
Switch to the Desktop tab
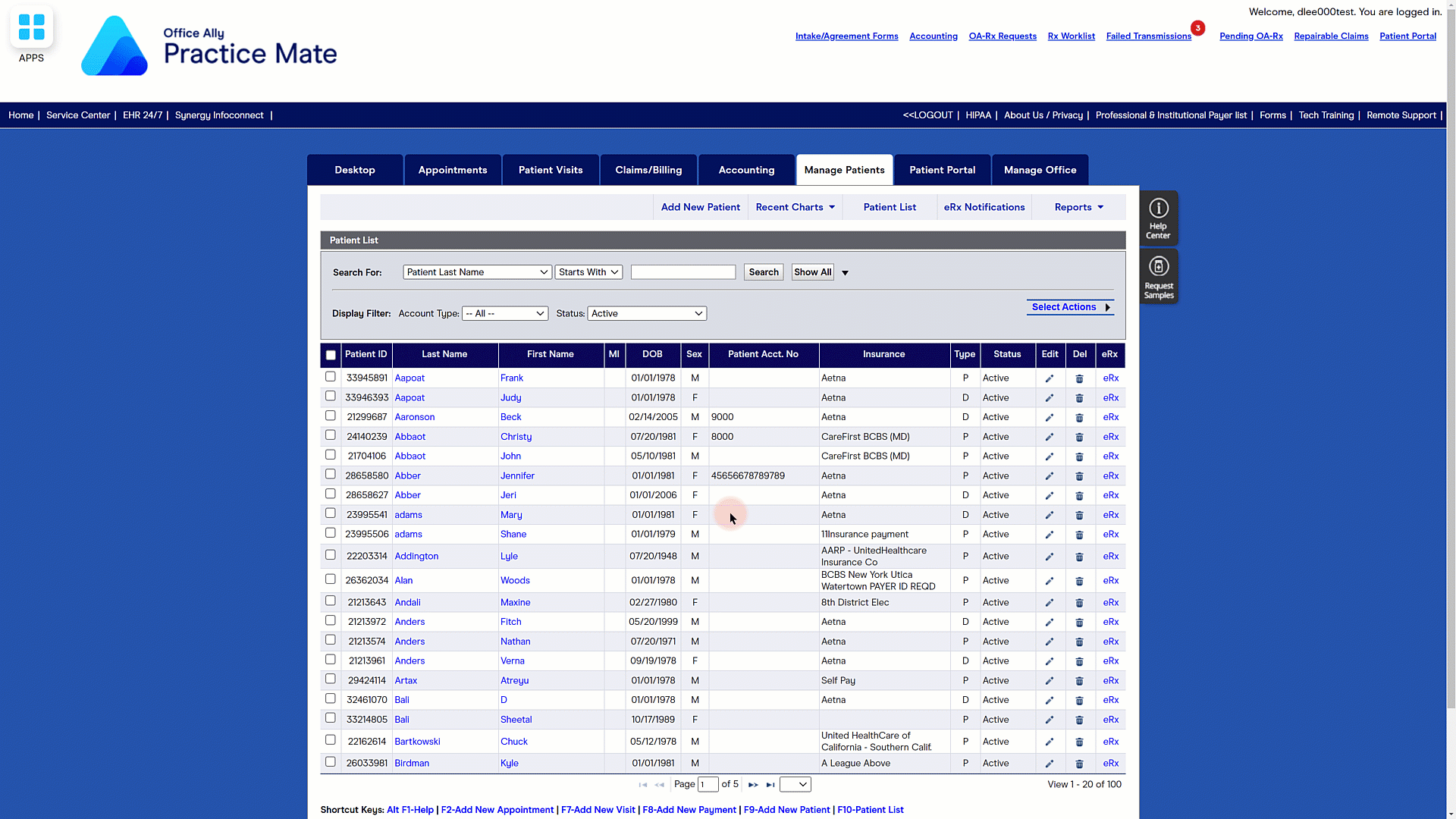click(x=355, y=170)
